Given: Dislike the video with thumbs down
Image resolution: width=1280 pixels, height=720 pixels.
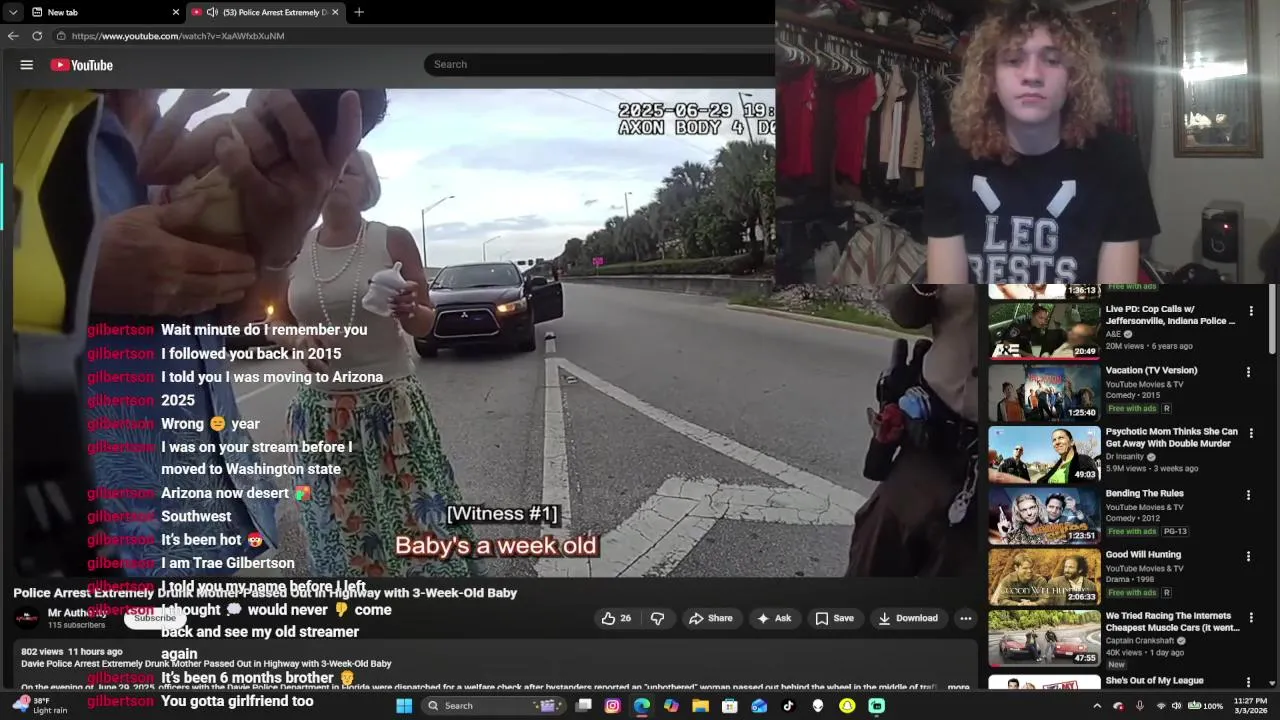Looking at the screenshot, I should pyautogui.click(x=658, y=618).
